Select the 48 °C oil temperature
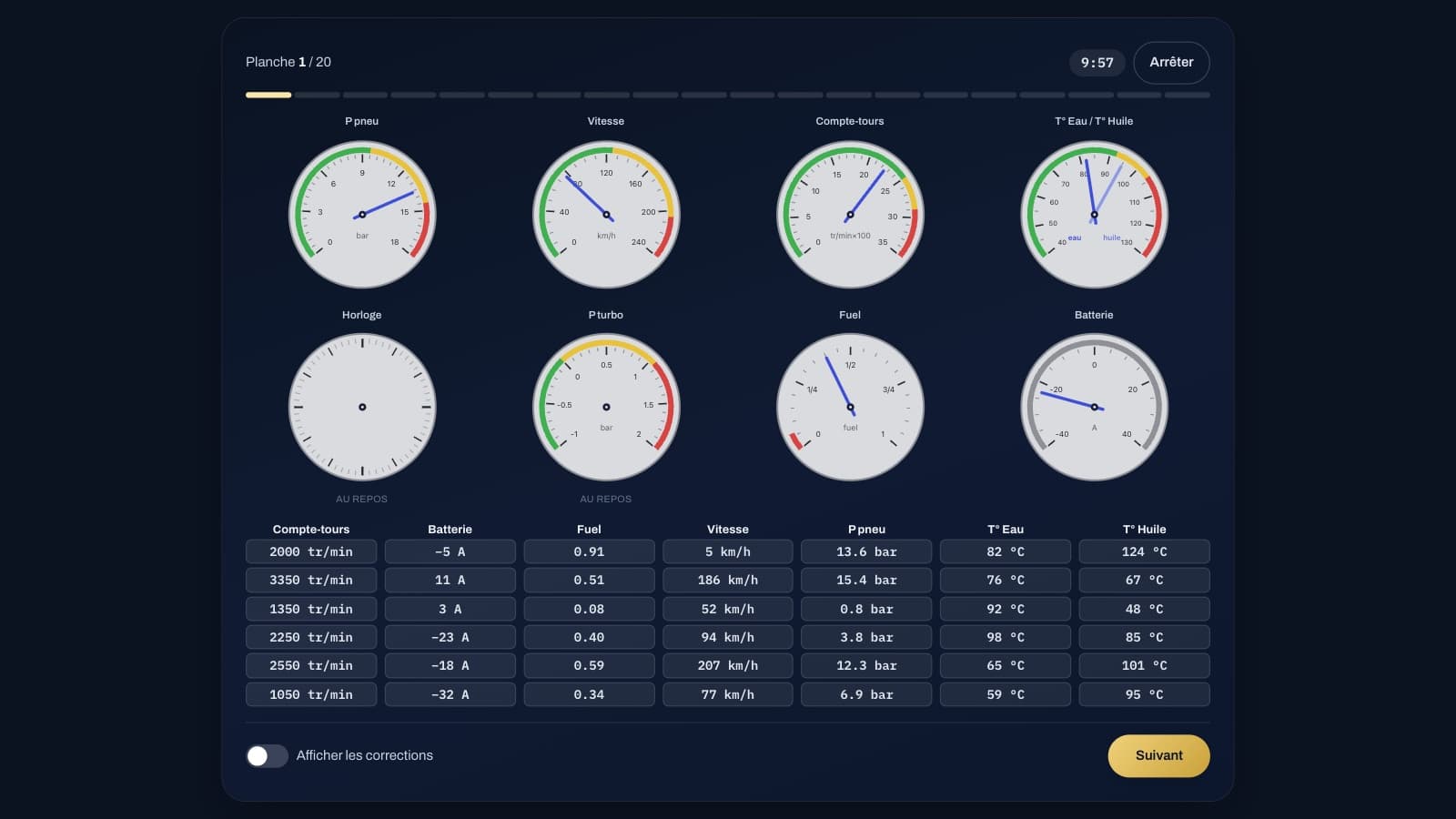Viewport: 1456px width, 819px height. pos(1144,609)
